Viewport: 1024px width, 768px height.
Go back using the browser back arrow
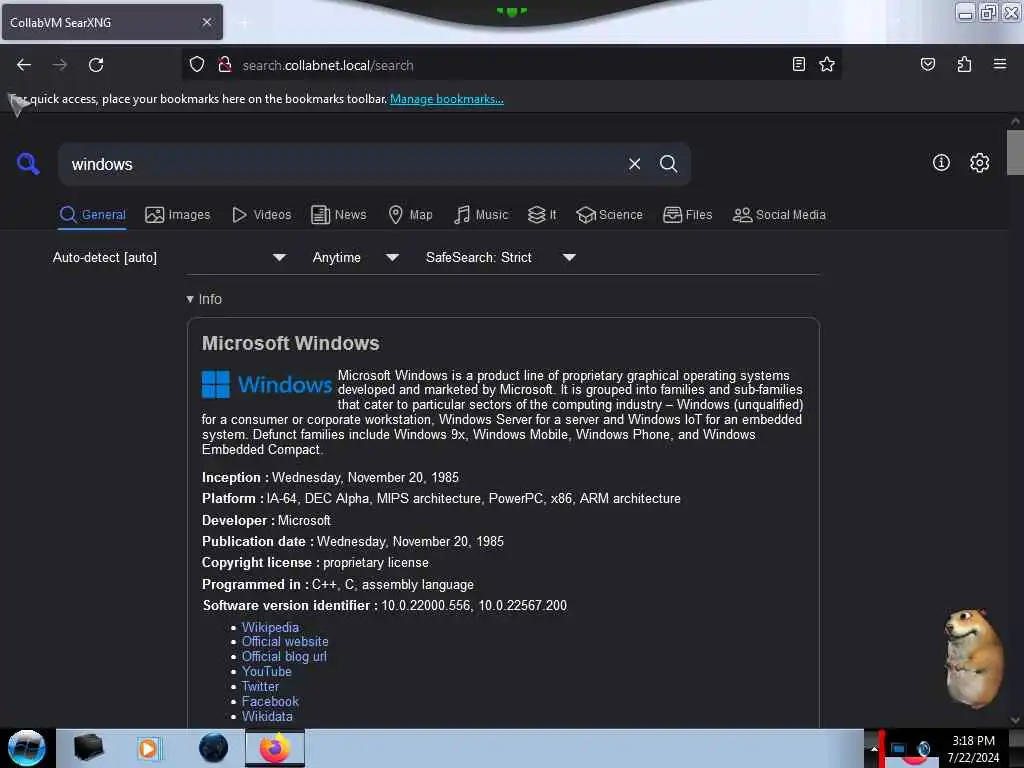click(x=24, y=65)
